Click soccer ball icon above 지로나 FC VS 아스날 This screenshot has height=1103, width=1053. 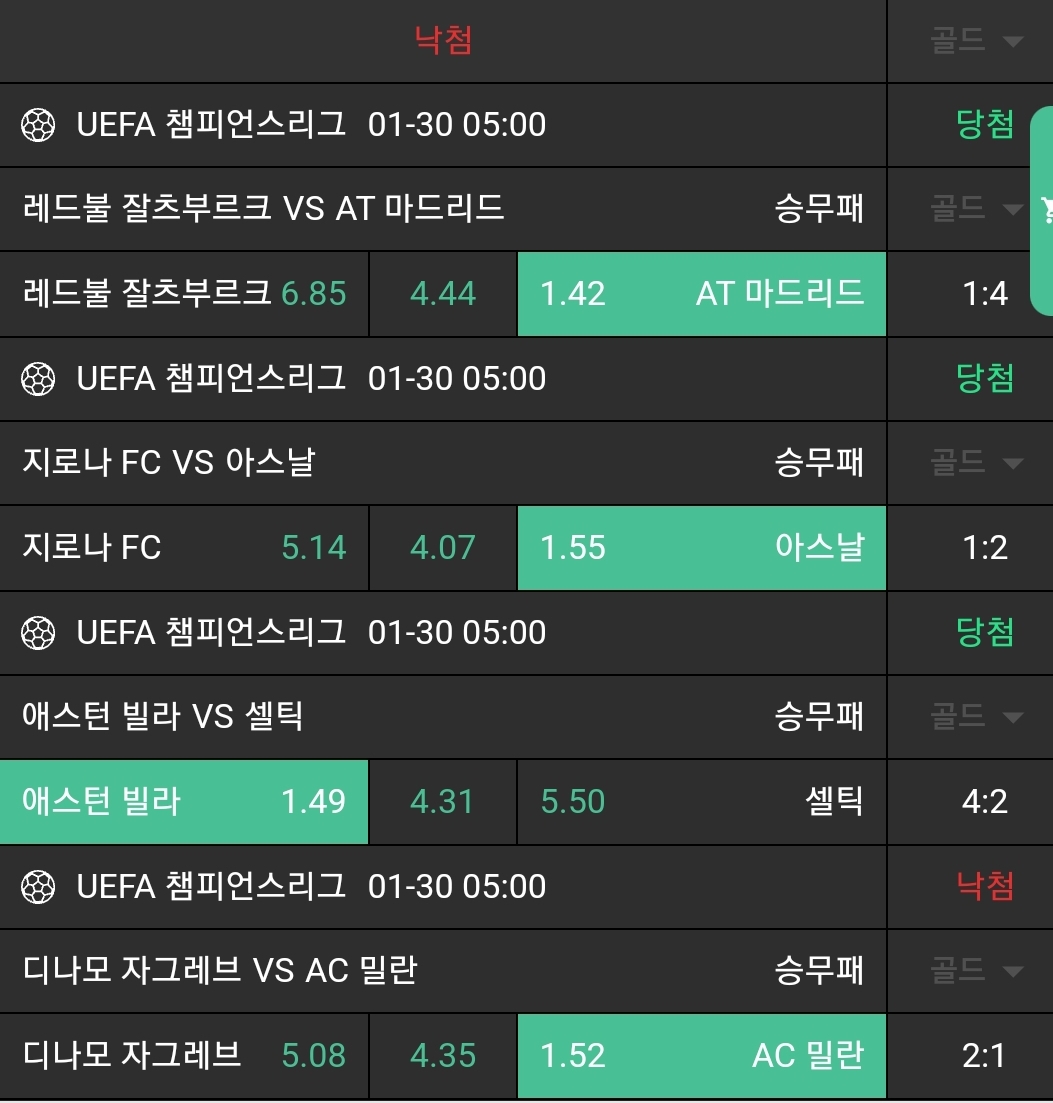[x=38, y=379]
